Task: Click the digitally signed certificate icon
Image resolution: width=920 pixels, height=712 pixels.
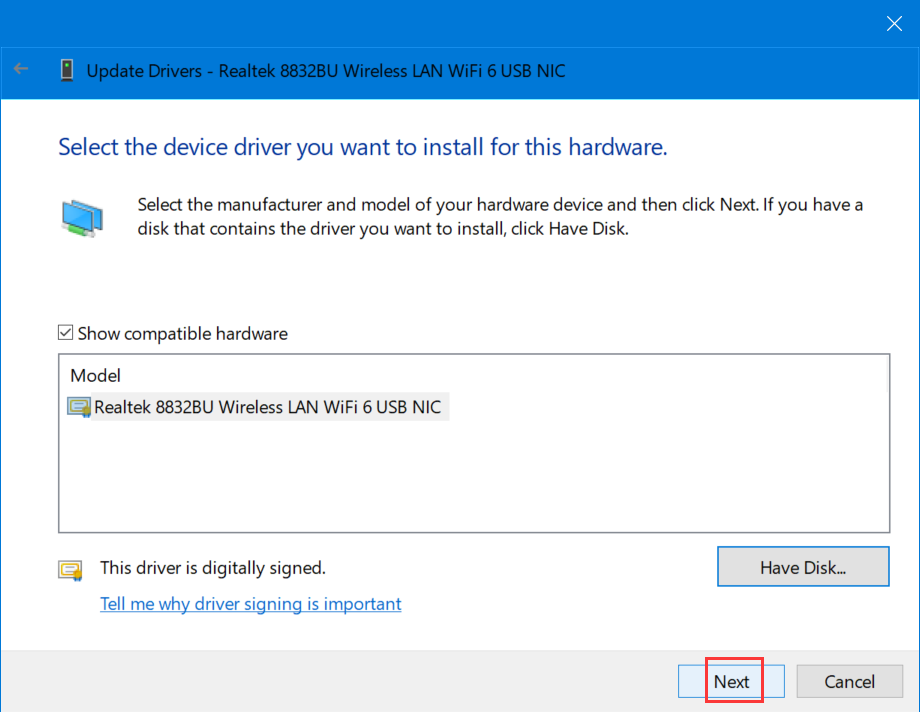Action: coord(70,569)
